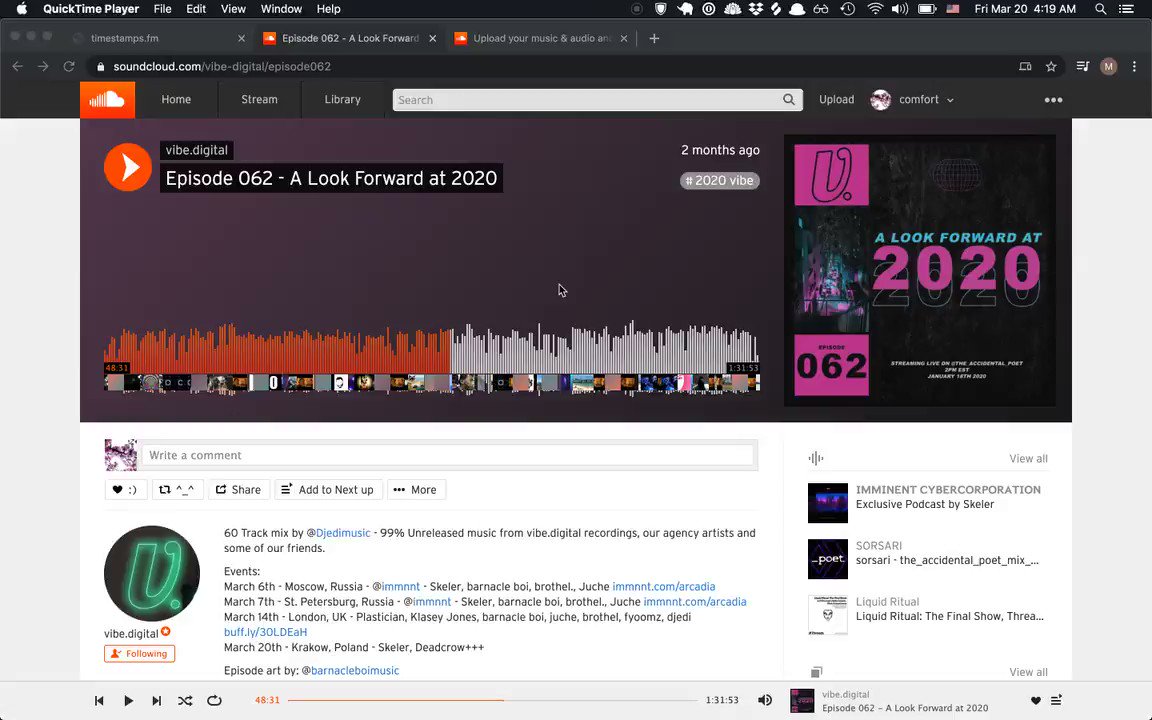Viewport: 1152px width, 720px height.
Task: Click the Upload link in the header
Action: pos(836,100)
